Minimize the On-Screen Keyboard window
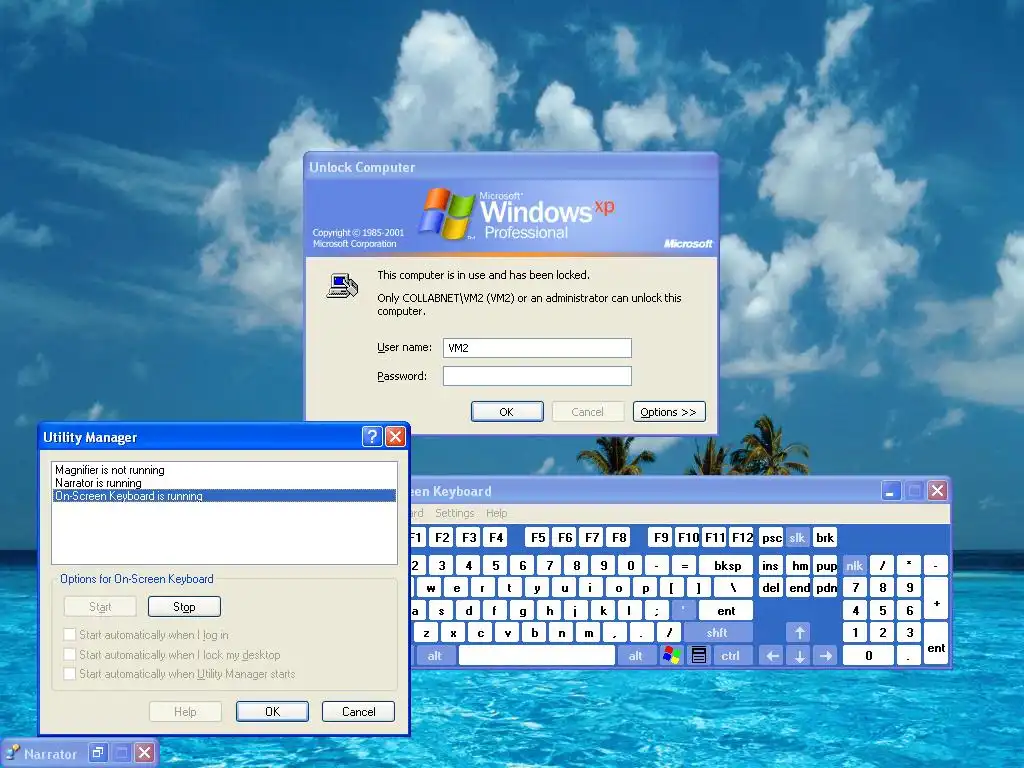The width and height of the screenshot is (1024, 768). pyautogui.click(x=891, y=490)
